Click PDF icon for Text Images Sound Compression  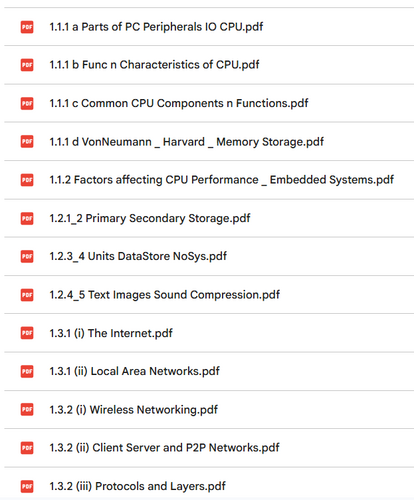[27, 295]
